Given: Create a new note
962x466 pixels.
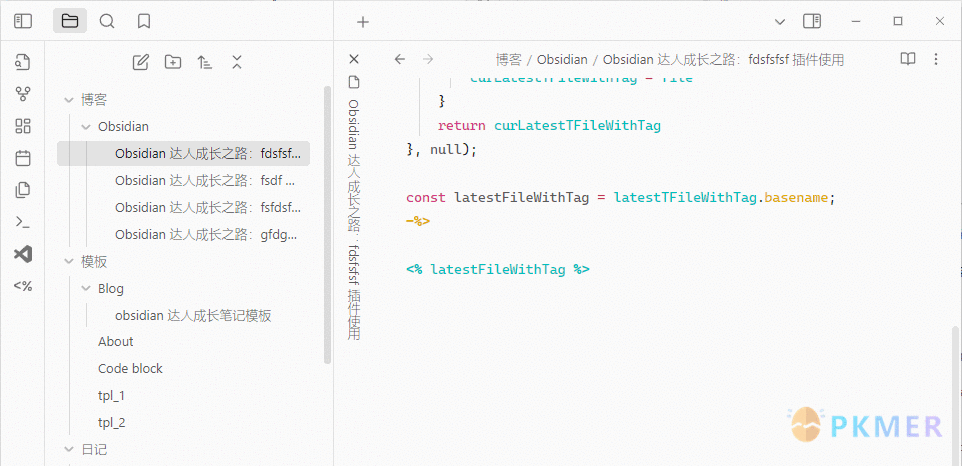Looking at the screenshot, I should (x=141, y=62).
